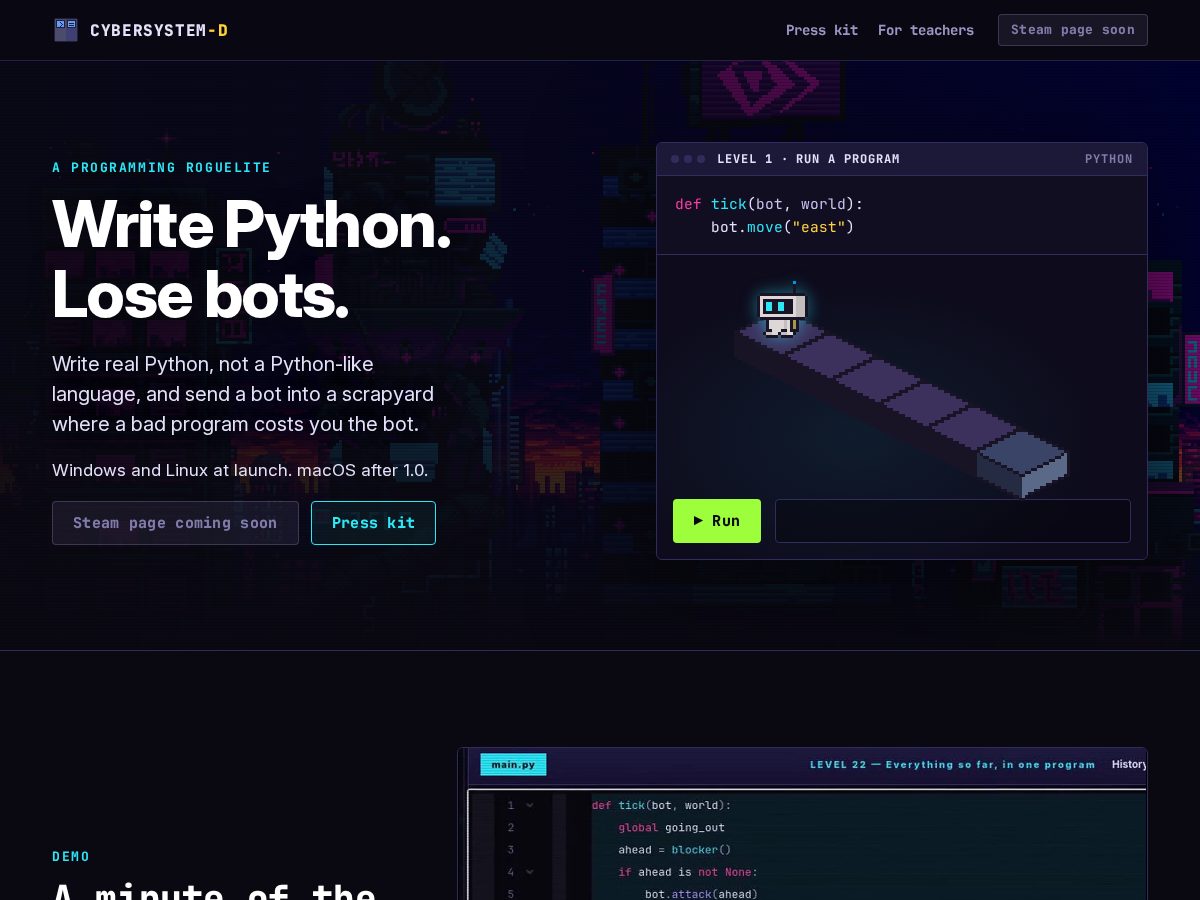Click the Steam page coming soon button
This screenshot has height=900, width=1200.
pyautogui.click(x=175, y=523)
